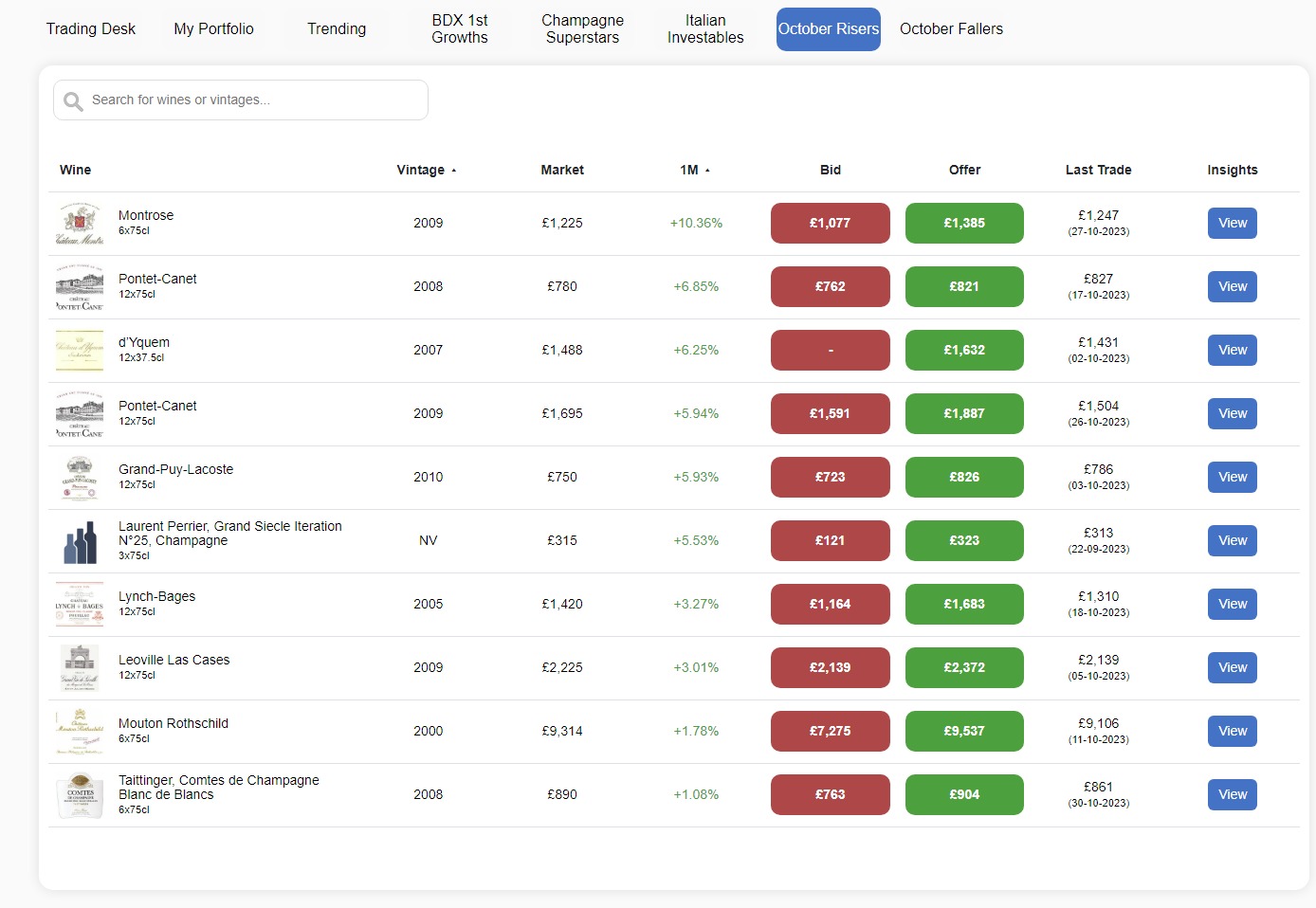The image size is (1316, 908).
Task: Click d'Yquem offer button £1,632
Action: (964, 350)
